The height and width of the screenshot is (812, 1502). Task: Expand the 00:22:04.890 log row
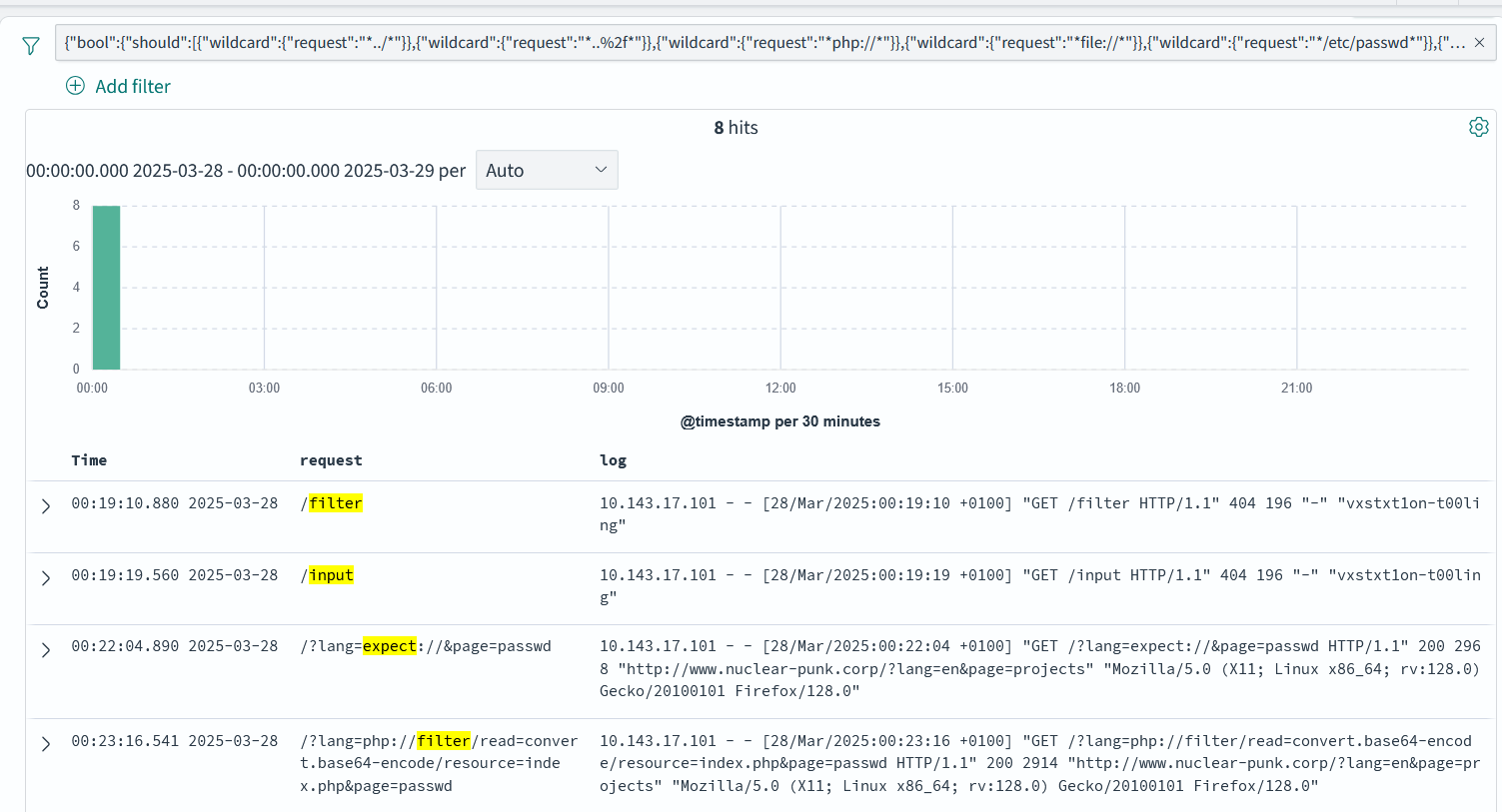coord(45,650)
